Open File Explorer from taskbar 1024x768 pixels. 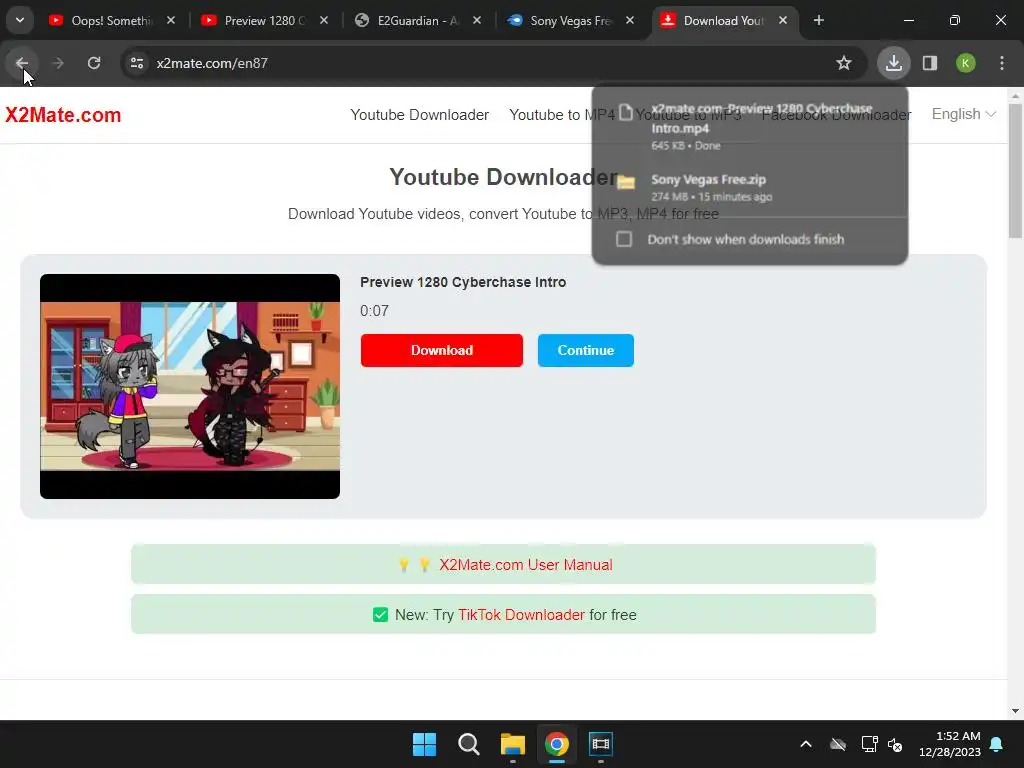coord(513,744)
